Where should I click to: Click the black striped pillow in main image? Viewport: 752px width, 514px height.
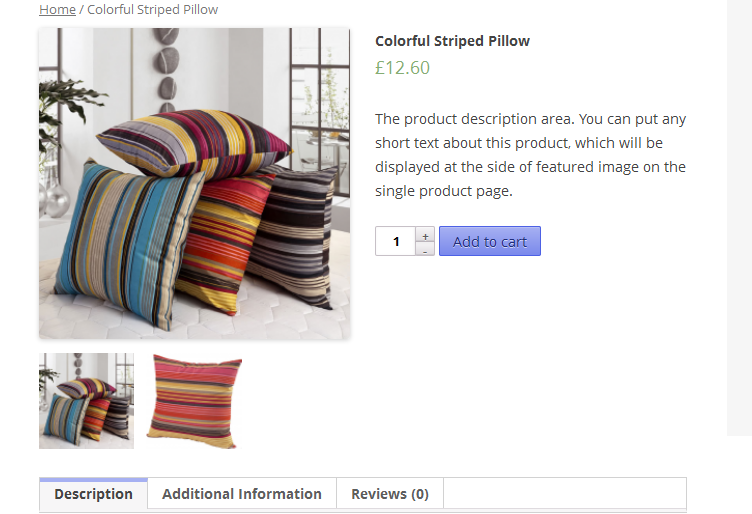[x=293, y=237]
